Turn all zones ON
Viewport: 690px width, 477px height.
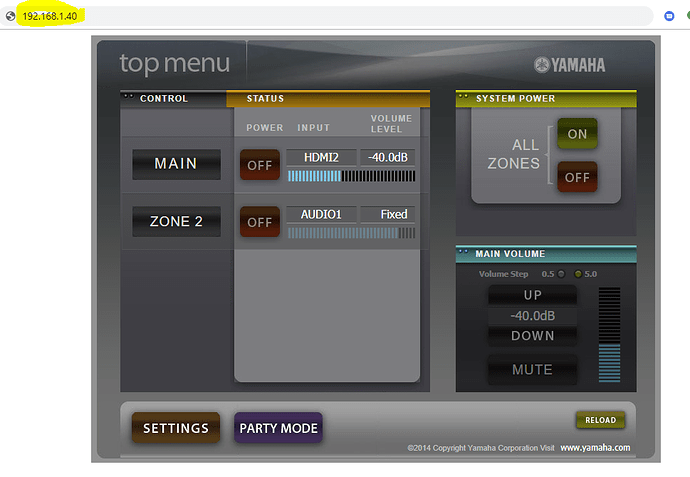[577, 133]
